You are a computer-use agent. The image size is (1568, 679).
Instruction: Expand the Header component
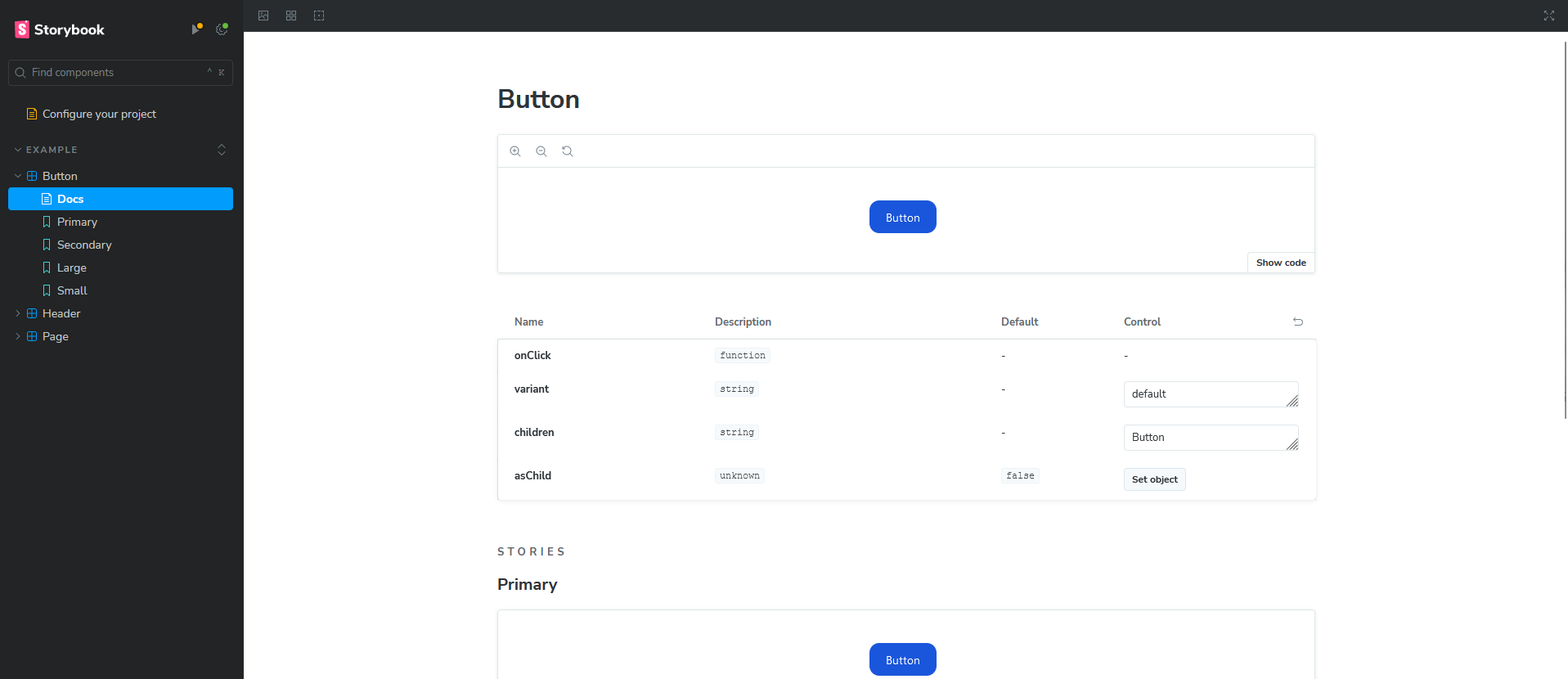[18, 313]
